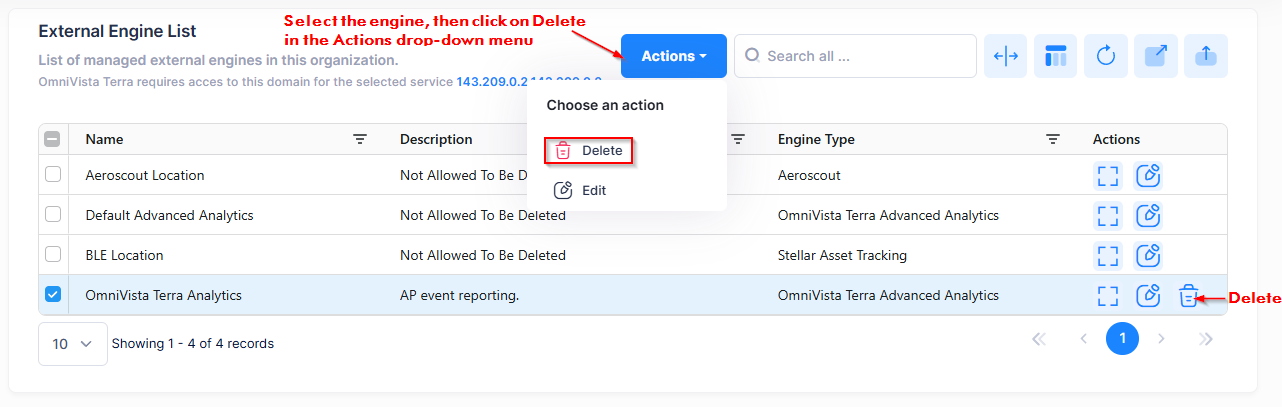Click the export upload icon
Image resolution: width=1282 pixels, height=407 pixels.
click(x=1206, y=56)
